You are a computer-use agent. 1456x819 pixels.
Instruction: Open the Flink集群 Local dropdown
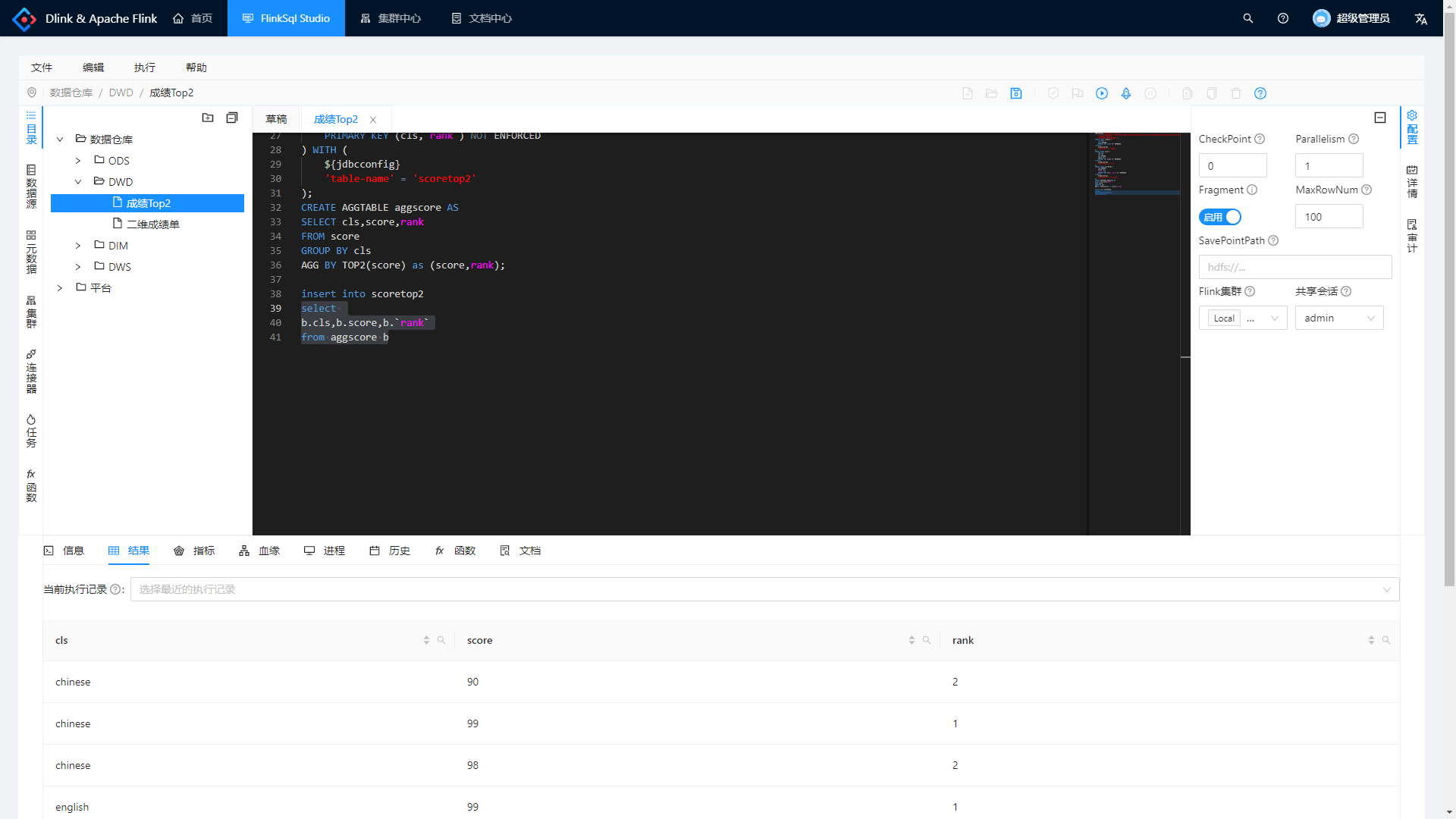(x=1243, y=318)
